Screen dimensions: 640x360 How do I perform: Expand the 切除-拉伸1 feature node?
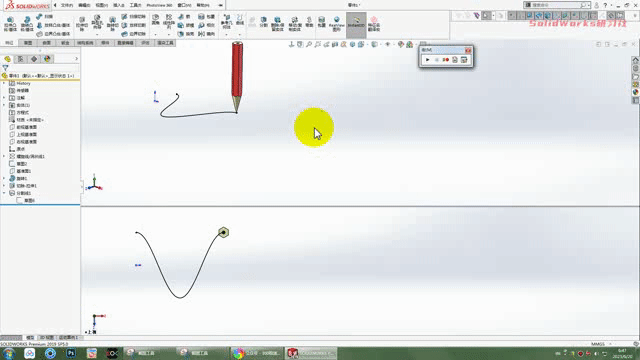4,186
